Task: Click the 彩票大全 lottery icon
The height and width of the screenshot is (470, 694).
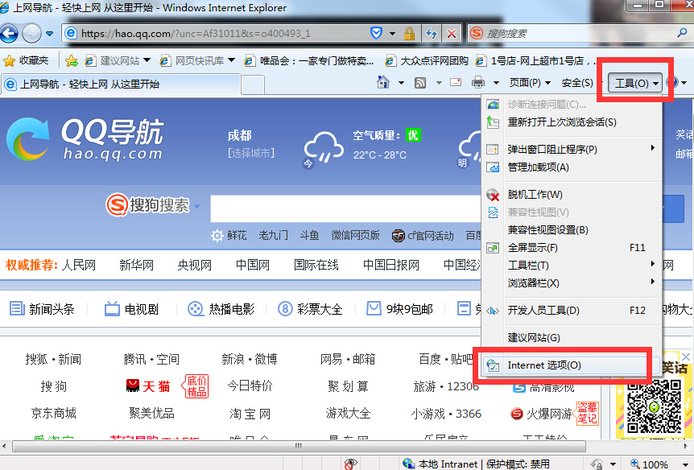Action: coord(285,308)
